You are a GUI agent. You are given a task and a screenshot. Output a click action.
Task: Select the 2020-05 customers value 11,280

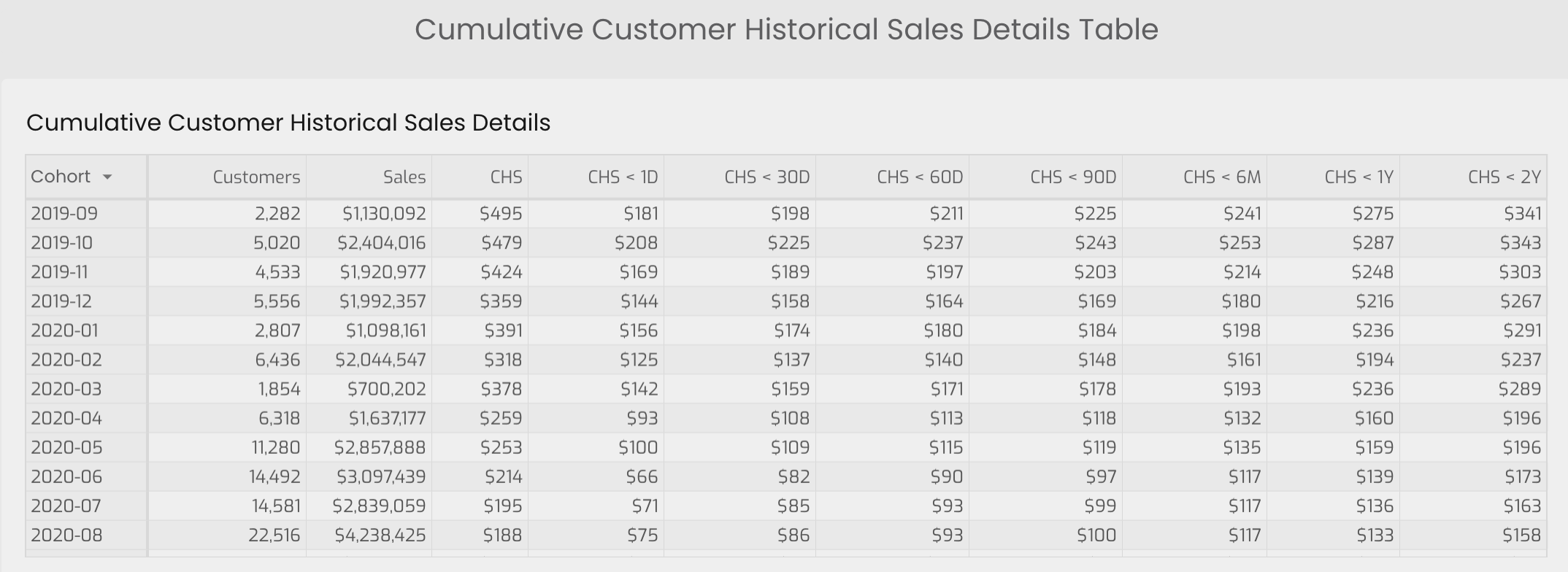click(275, 447)
